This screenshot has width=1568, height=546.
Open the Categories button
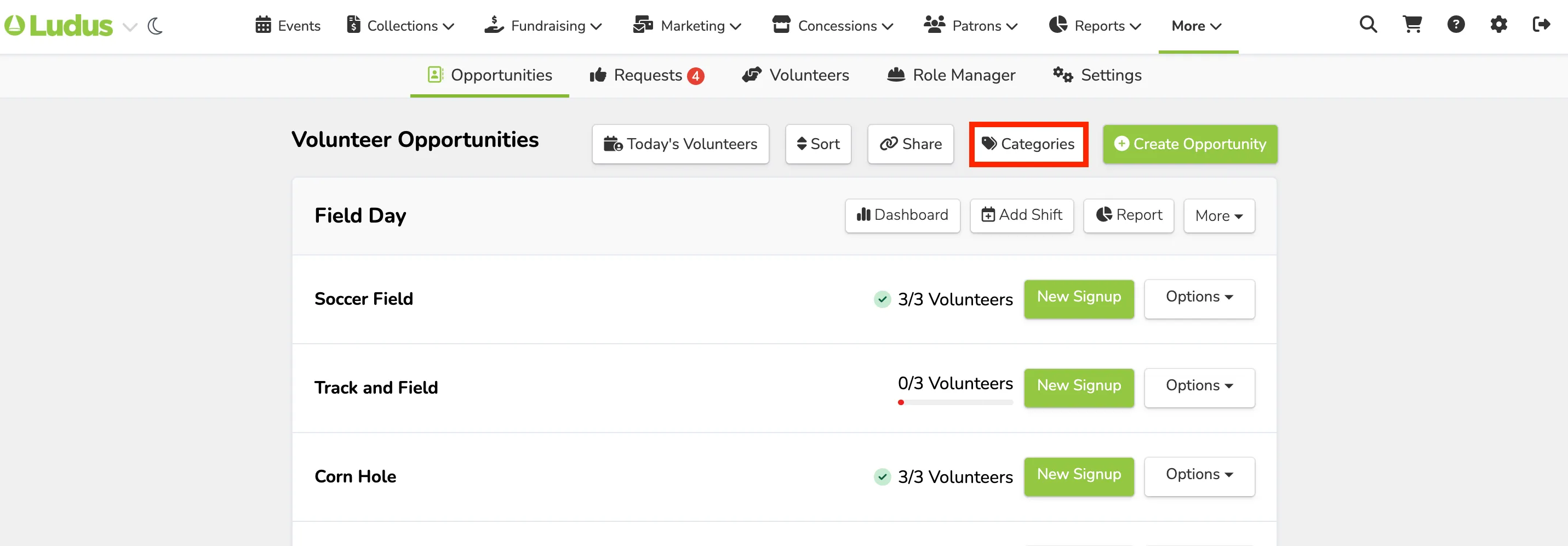(1028, 144)
